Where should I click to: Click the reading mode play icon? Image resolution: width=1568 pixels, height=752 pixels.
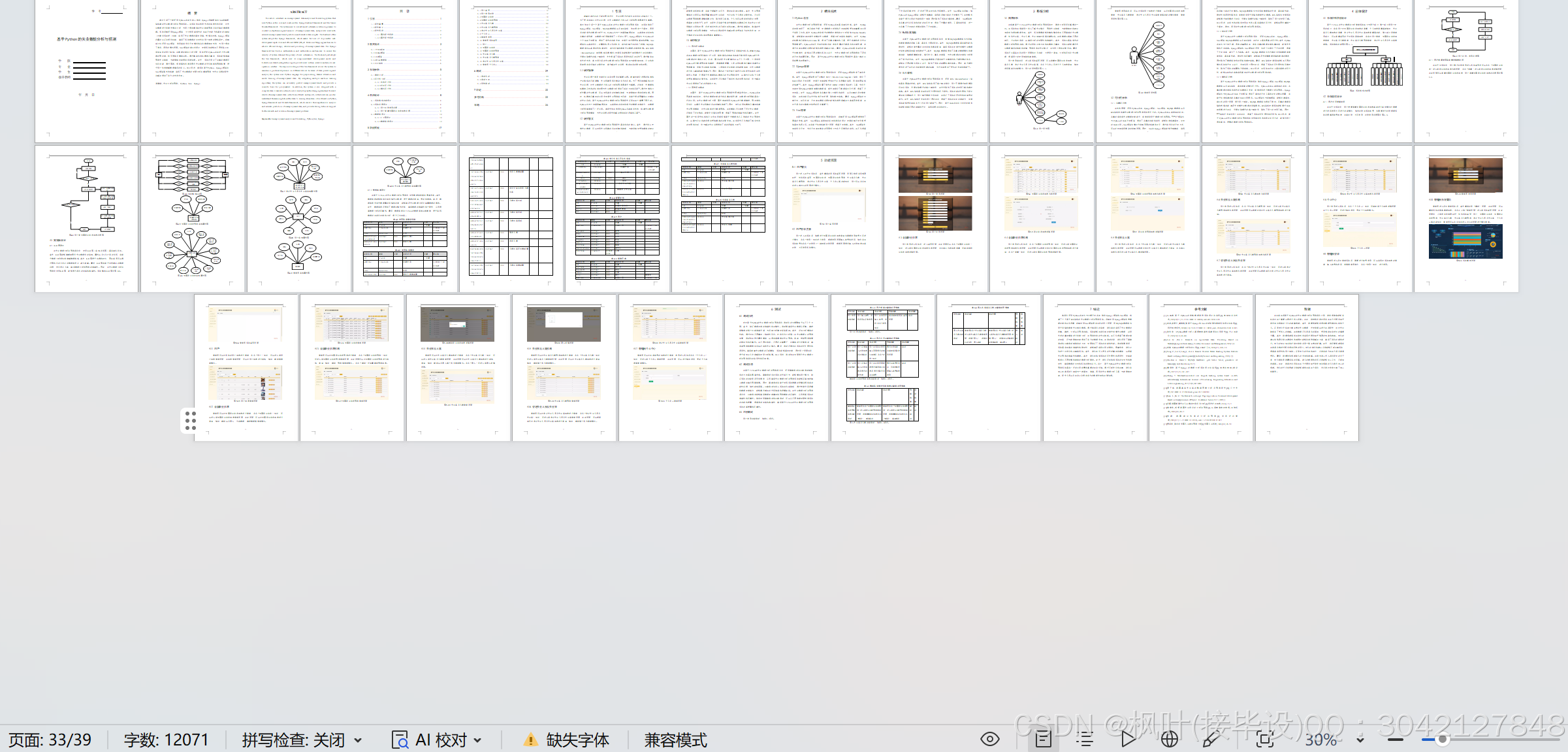point(1128,739)
